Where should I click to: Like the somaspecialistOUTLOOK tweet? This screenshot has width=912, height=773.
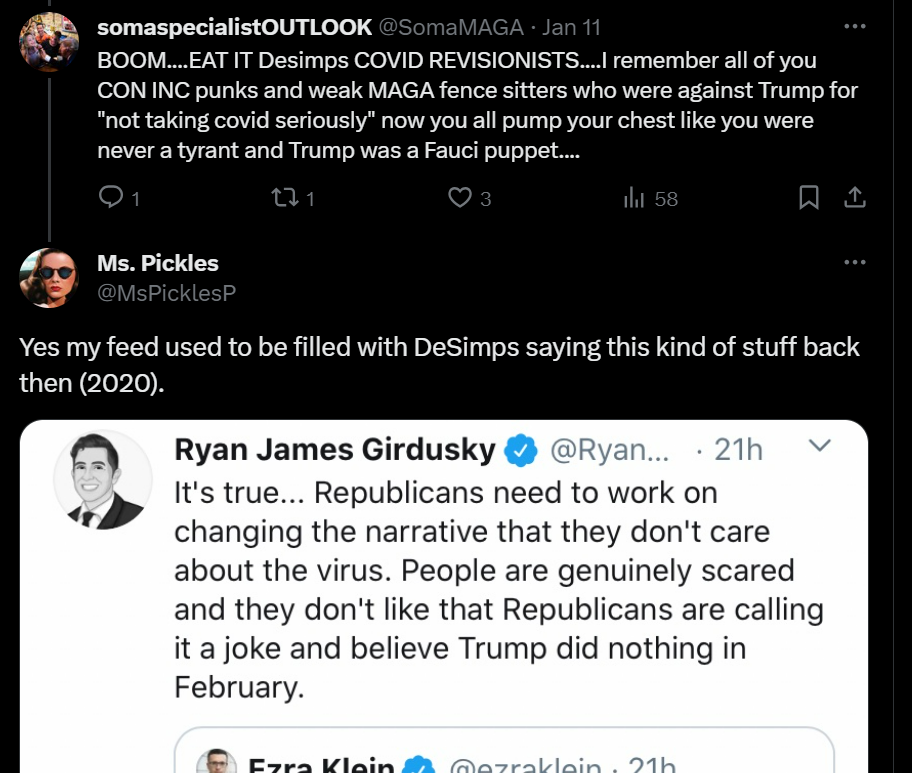click(x=460, y=198)
